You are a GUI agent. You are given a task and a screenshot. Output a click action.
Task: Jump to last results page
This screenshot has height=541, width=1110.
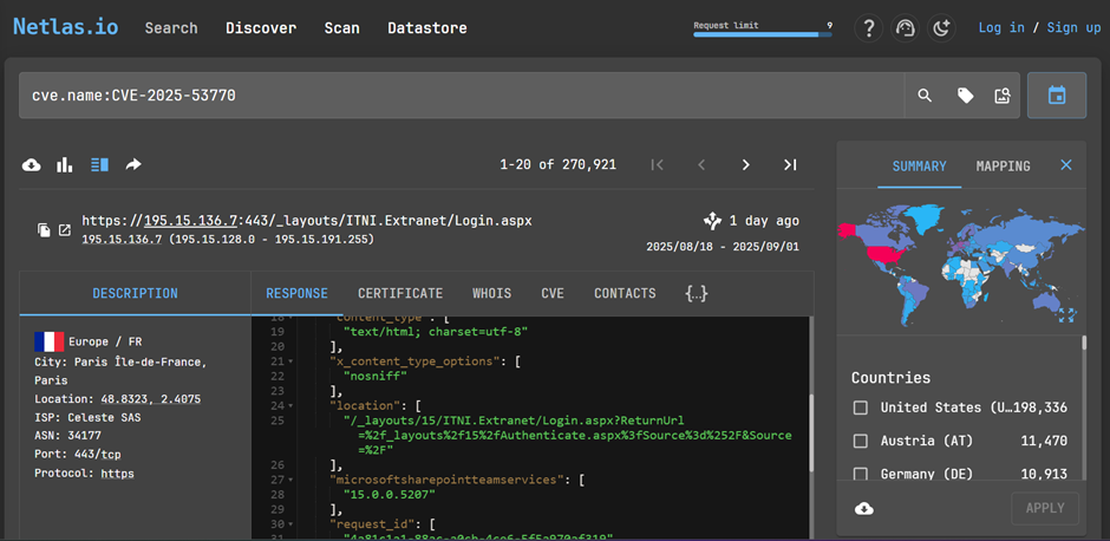[x=790, y=165]
